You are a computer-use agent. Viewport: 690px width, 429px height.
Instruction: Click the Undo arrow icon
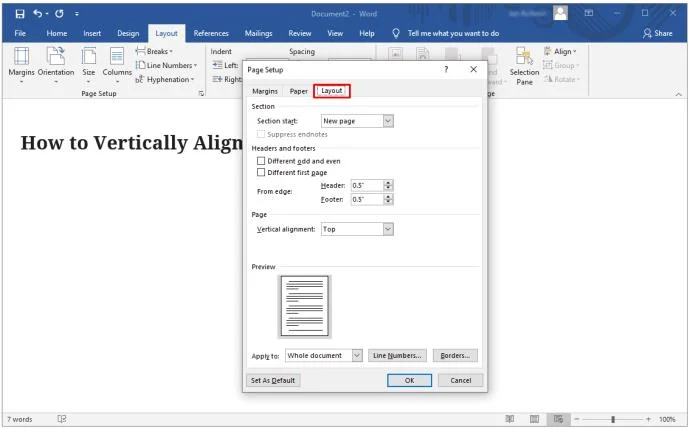click(38, 14)
